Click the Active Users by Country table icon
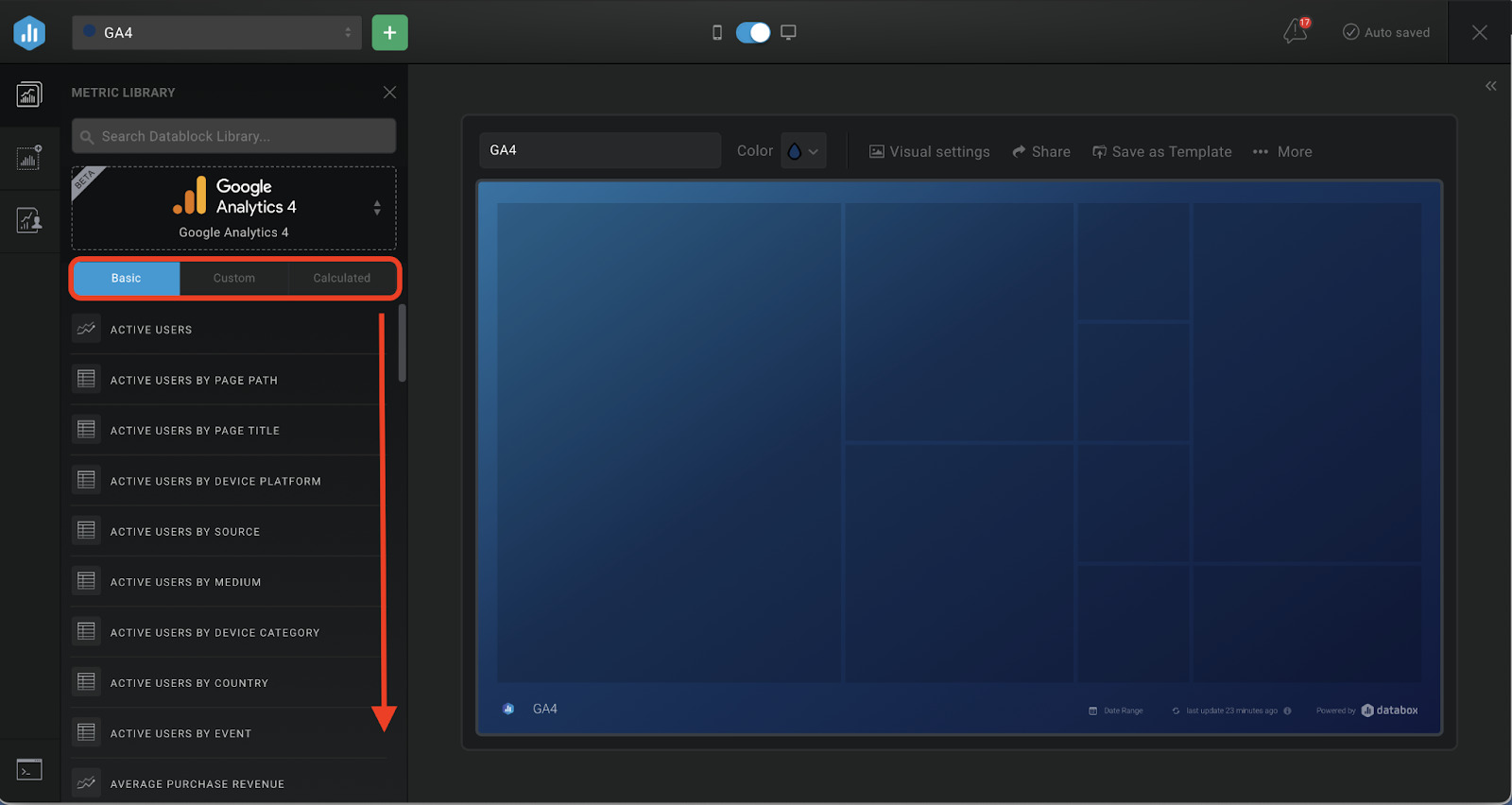Viewport: 1512px width, 805px height. [x=86, y=682]
